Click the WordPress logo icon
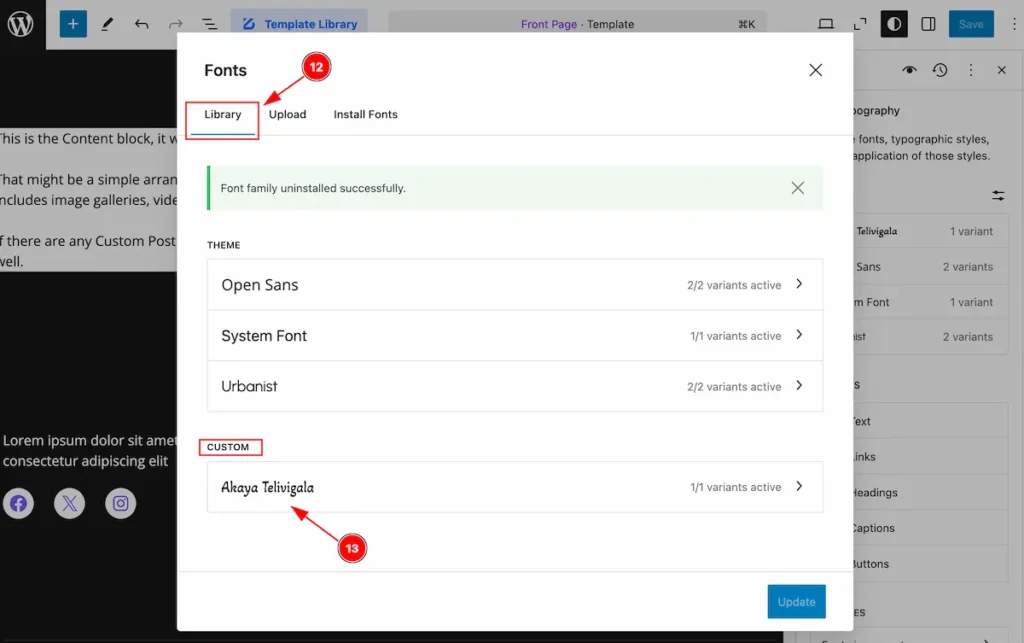 (x=21, y=24)
